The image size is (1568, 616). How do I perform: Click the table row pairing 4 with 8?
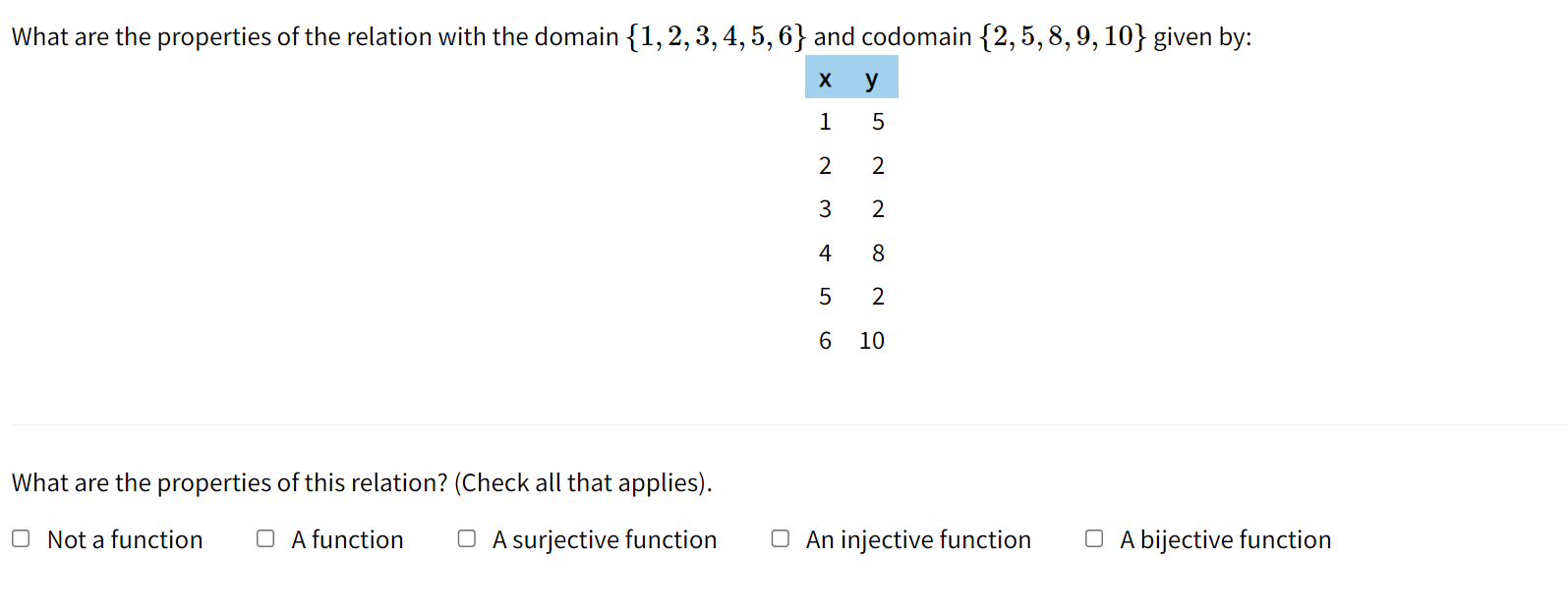[x=851, y=252]
